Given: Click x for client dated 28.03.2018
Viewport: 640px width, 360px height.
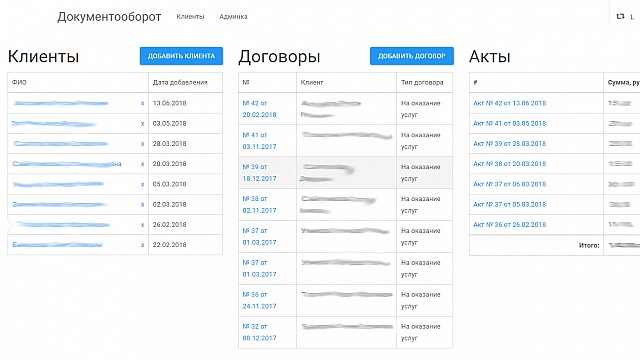Looking at the screenshot, I should click(142, 144).
